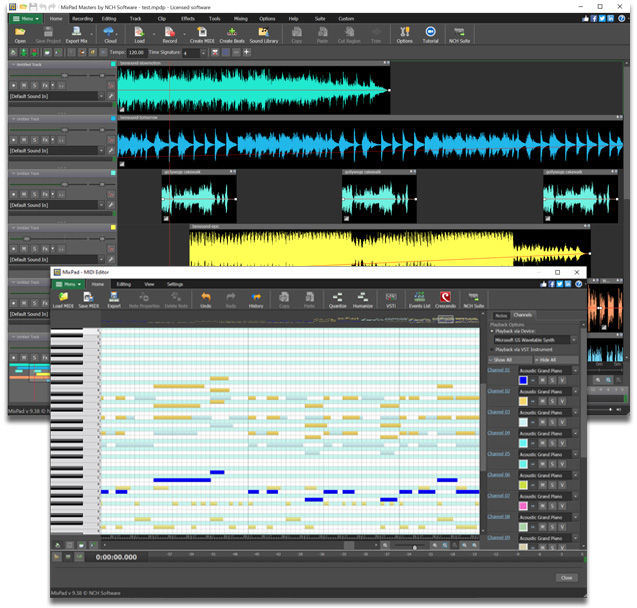
Task: Click the Show All channels button
Action: pos(510,360)
